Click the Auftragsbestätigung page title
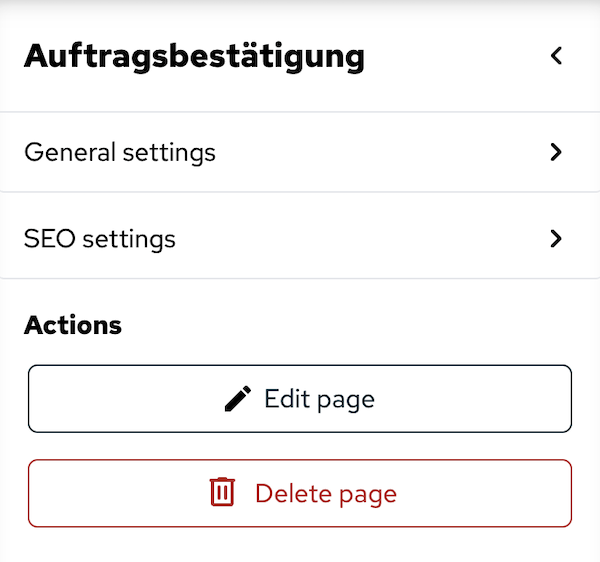 (x=194, y=57)
